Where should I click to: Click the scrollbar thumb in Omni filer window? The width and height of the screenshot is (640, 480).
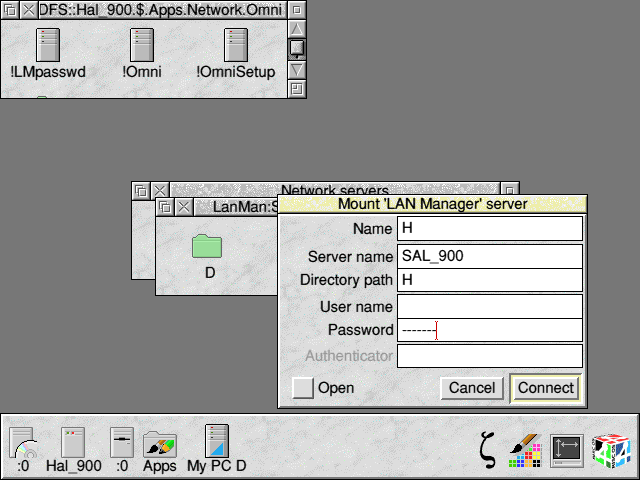tap(297, 48)
